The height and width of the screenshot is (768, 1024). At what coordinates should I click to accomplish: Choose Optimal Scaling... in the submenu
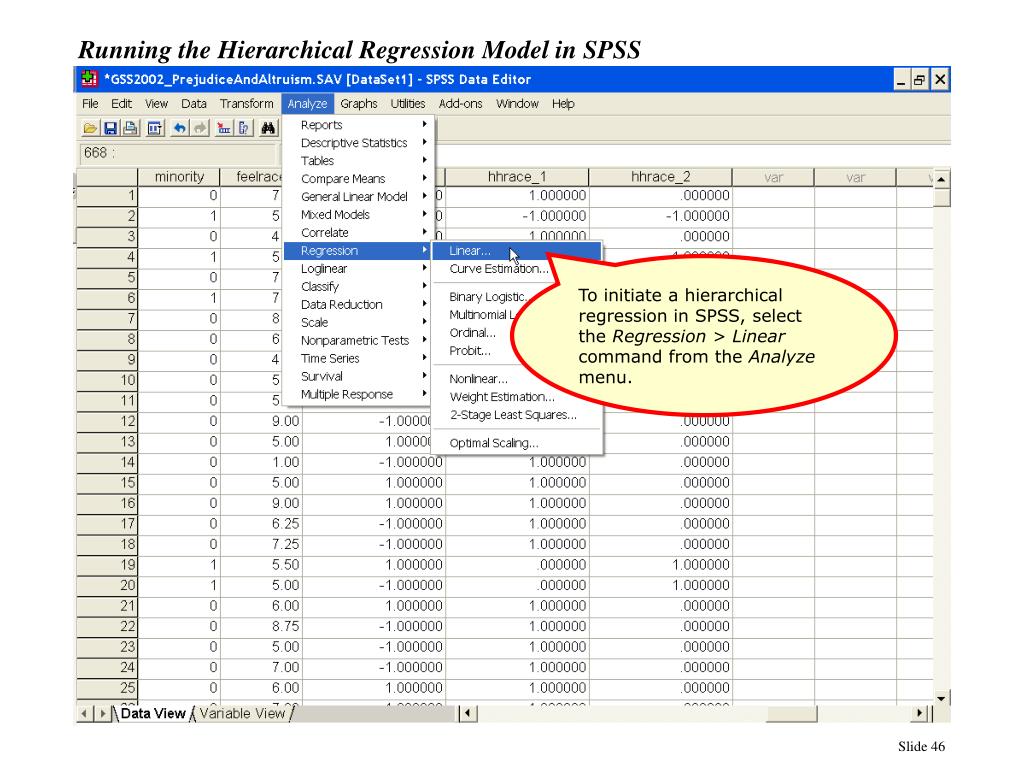494,443
